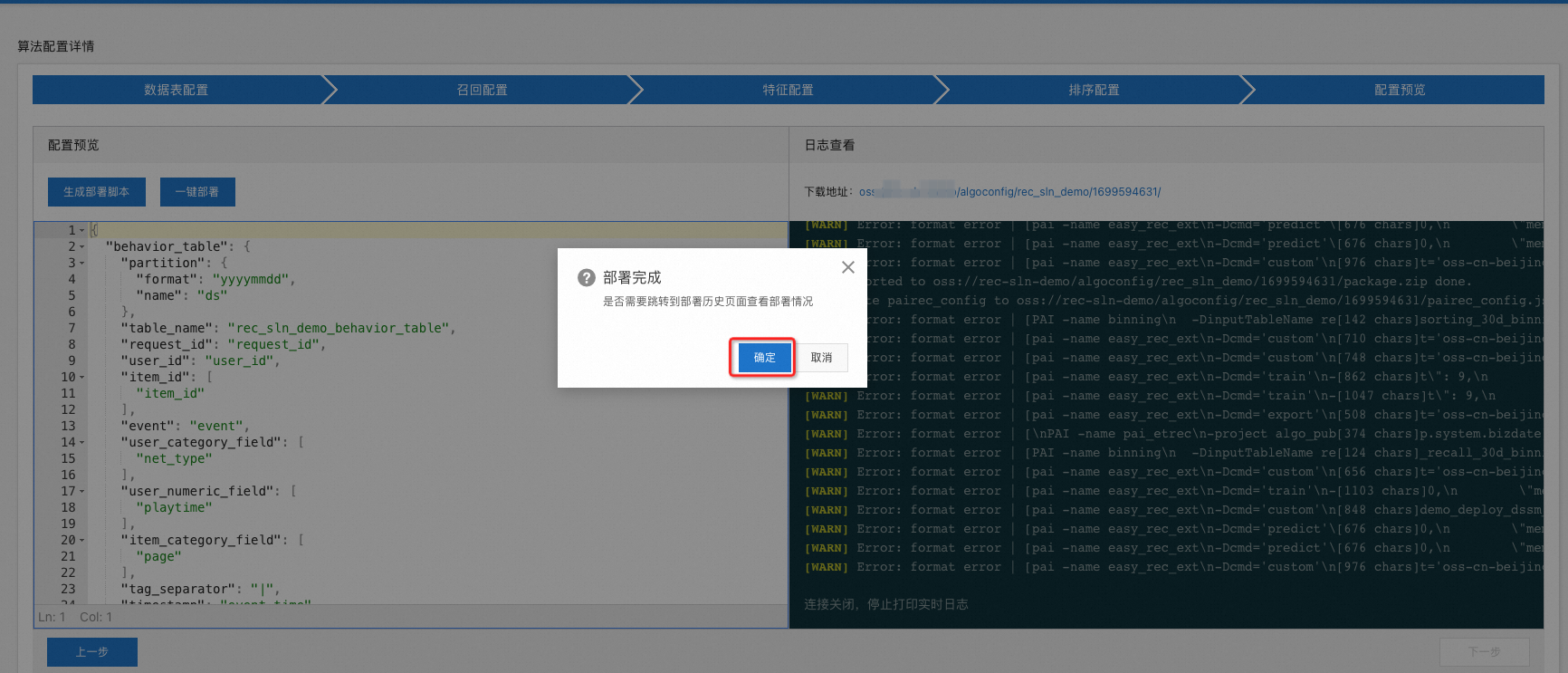Screen dimensions: 1568x673
Task: Collapse the item_id fold arrow on line 10
Action: (x=82, y=378)
